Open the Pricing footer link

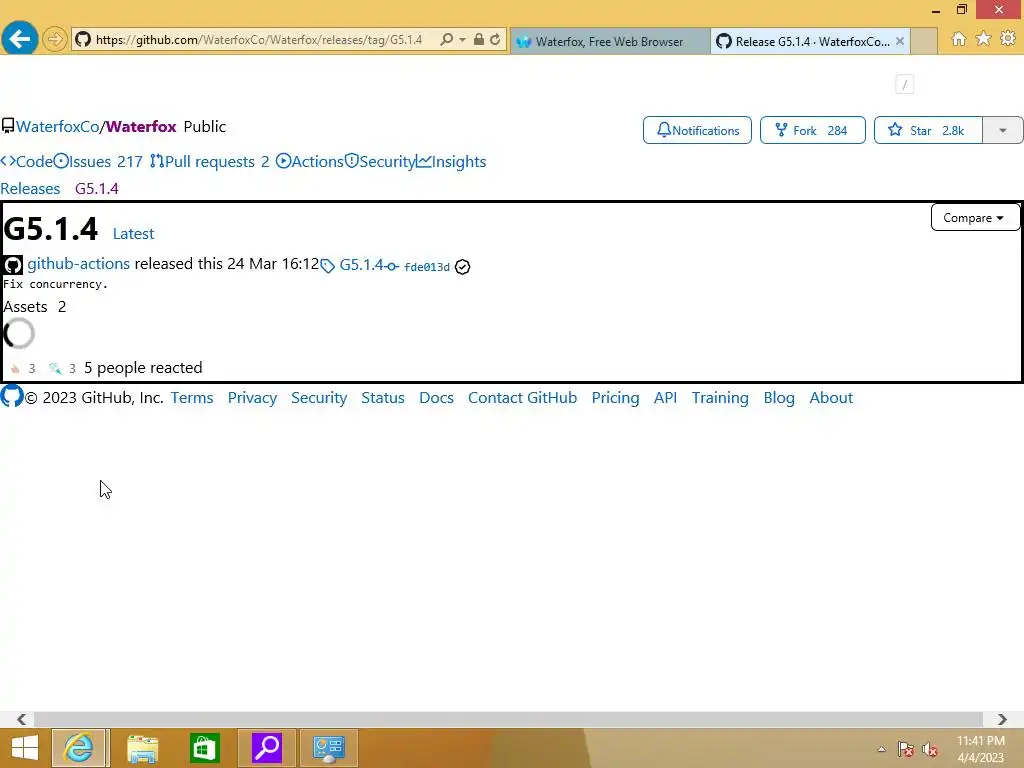pyautogui.click(x=615, y=398)
